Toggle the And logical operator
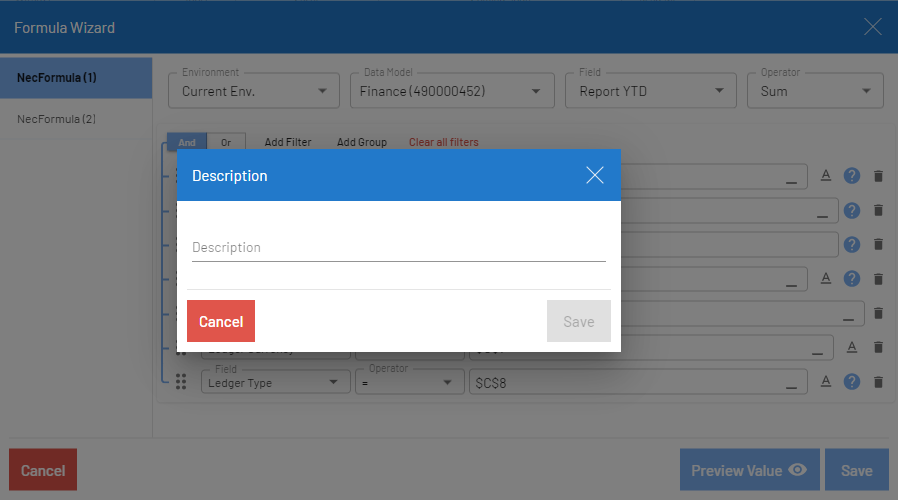This screenshot has height=500, width=898. pyautogui.click(x=186, y=142)
